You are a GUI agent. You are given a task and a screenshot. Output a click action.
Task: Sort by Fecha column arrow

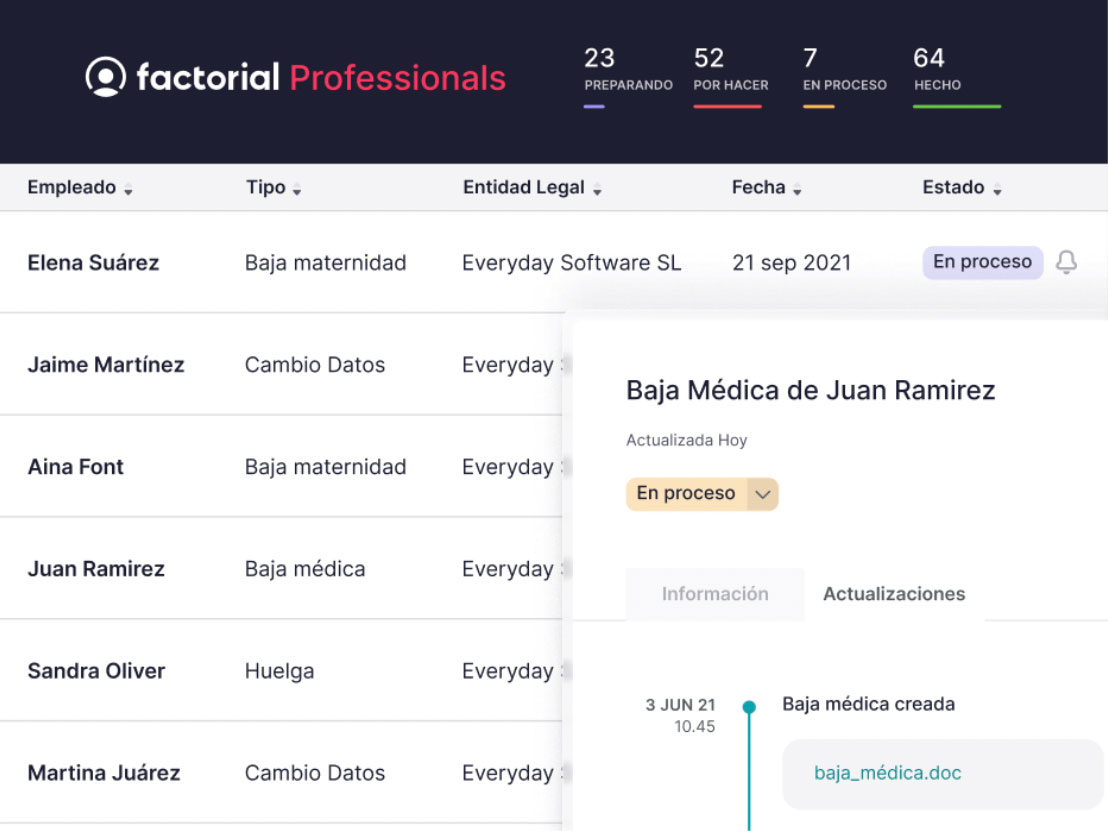pyautogui.click(x=797, y=190)
